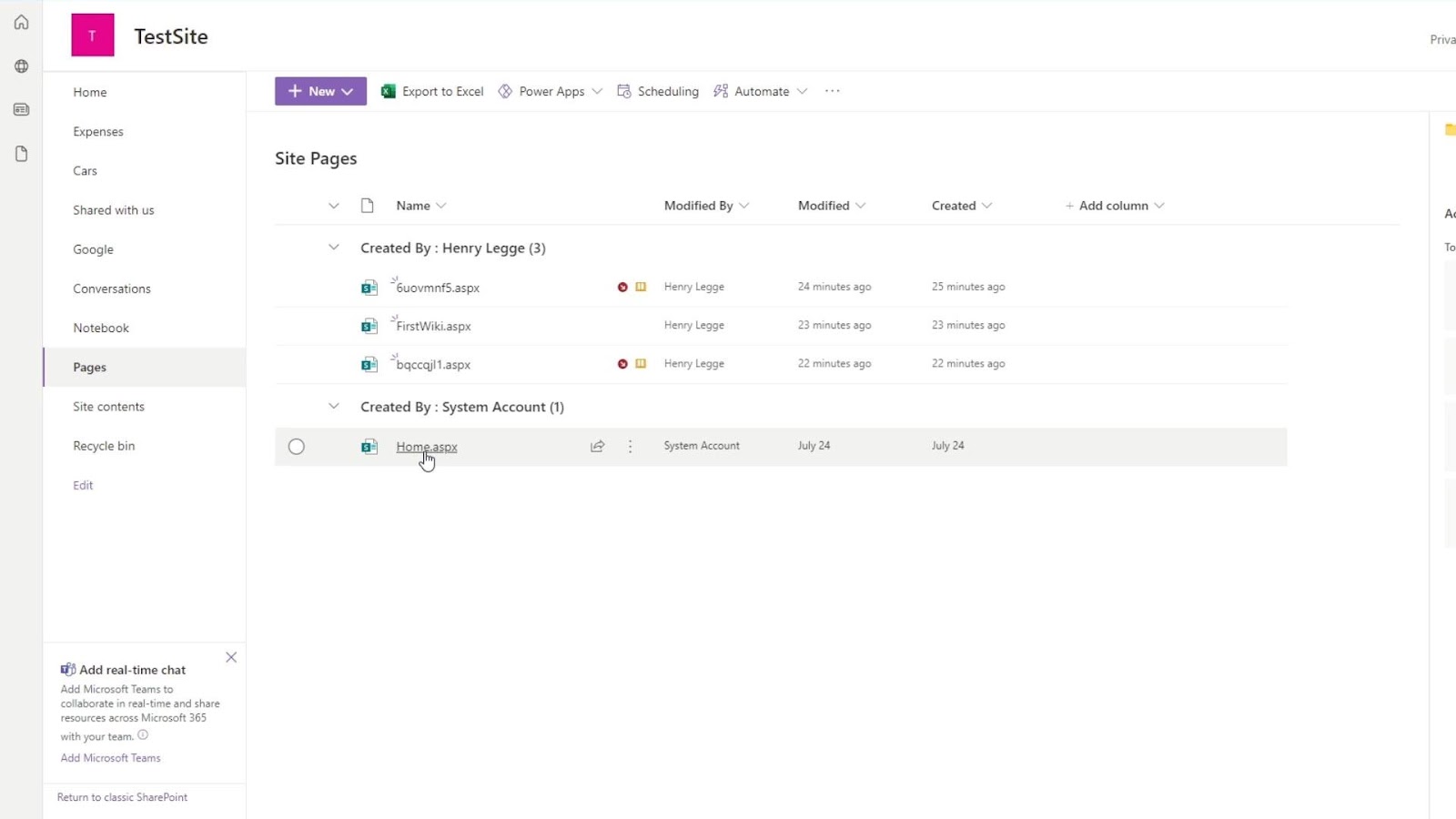1456x819 pixels.
Task: Click the 'Site Pages' heading
Action: click(316, 158)
